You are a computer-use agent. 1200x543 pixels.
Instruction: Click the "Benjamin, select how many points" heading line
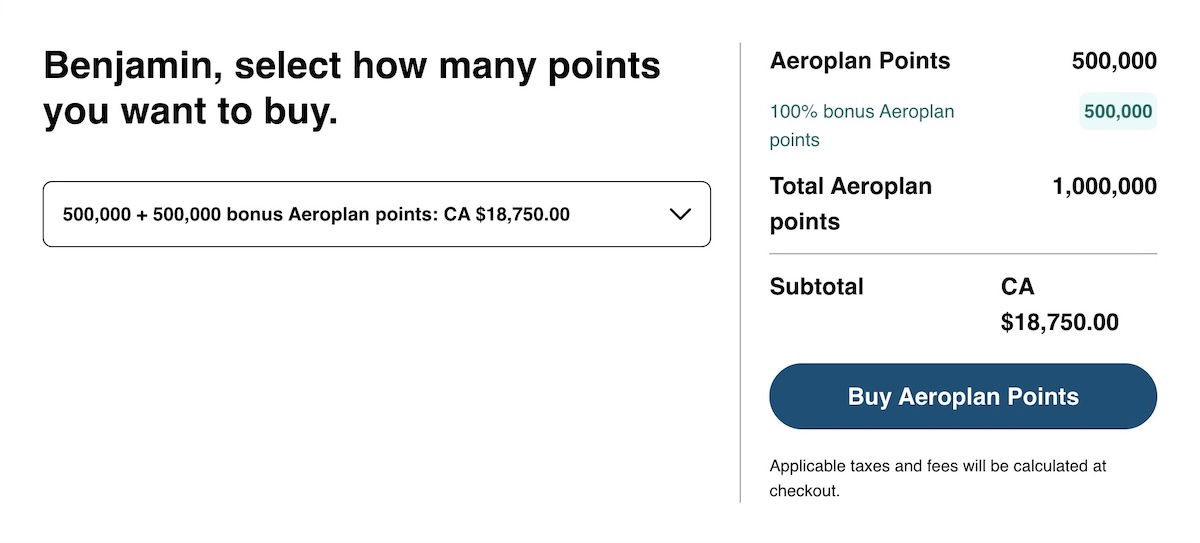[x=351, y=66]
